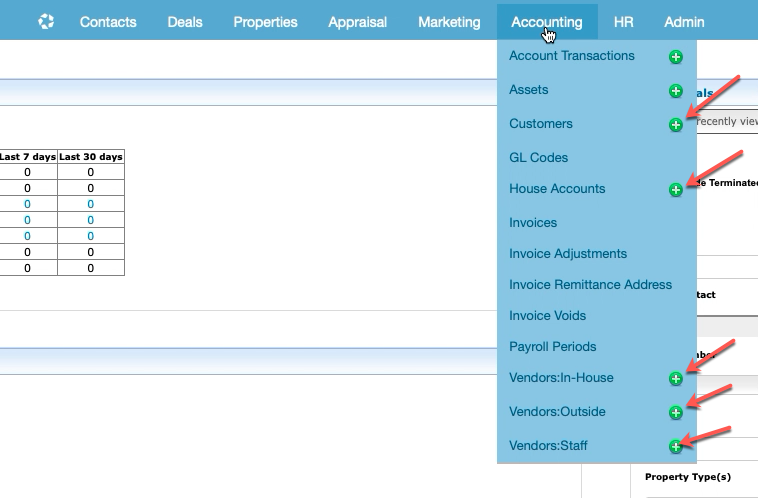Add new Vendors:Staff with plus icon
Image resolution: width=758 pixels, height=498 pixels.
(x=676, y=446)
